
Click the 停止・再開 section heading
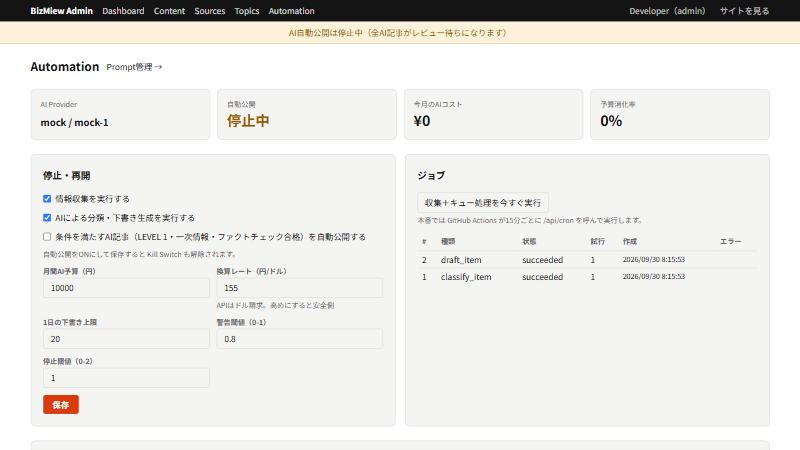tap(66, 176)
